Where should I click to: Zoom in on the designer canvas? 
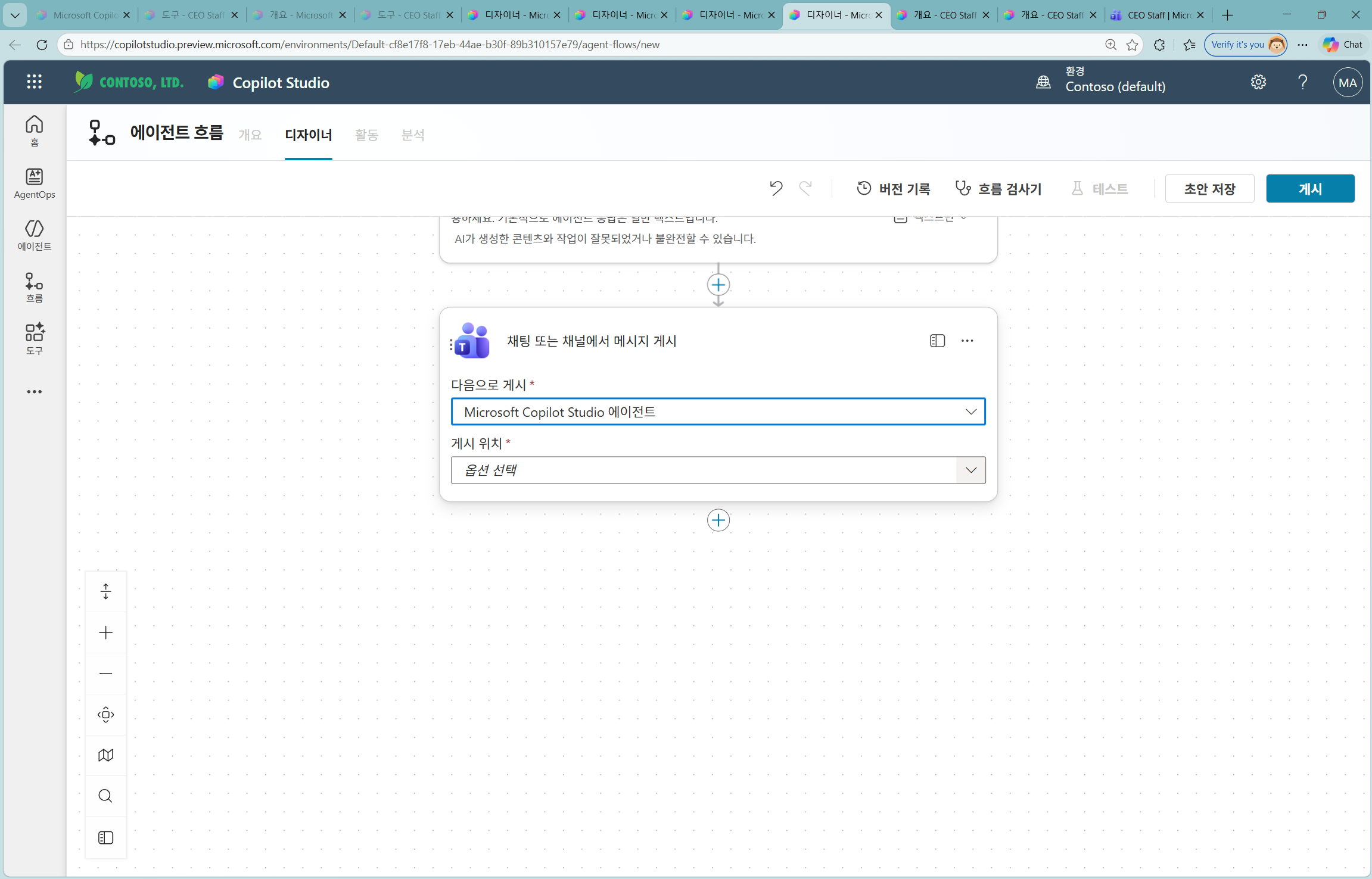tap(106, 632)
